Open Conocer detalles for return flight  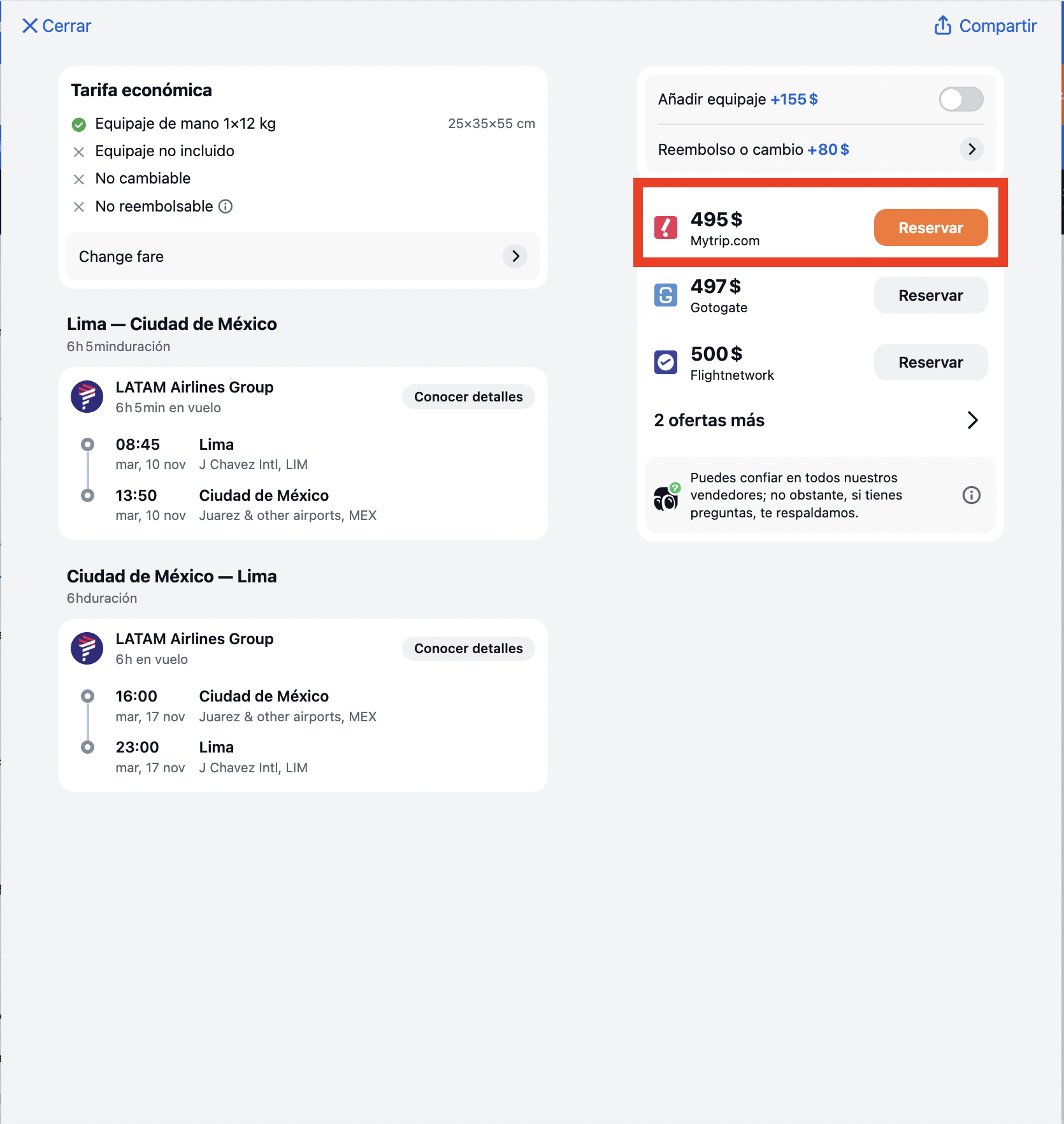pos(468,649)
